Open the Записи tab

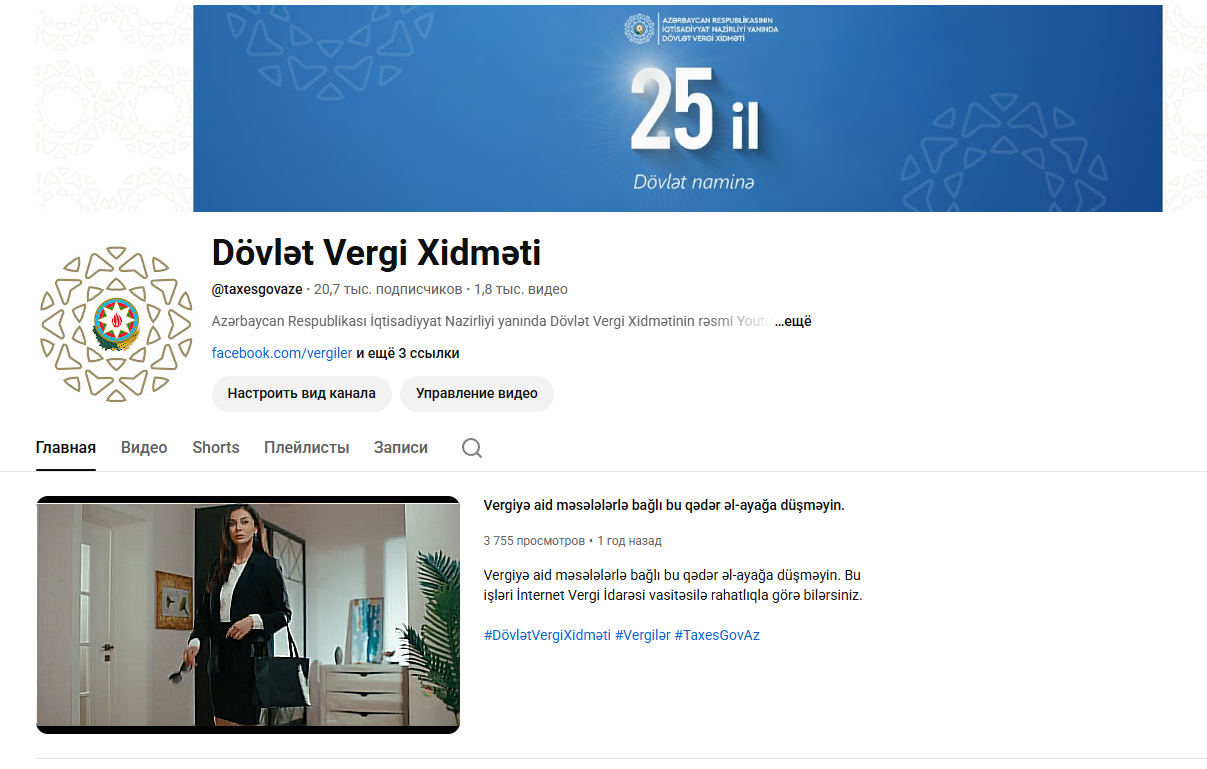point(401,448)
